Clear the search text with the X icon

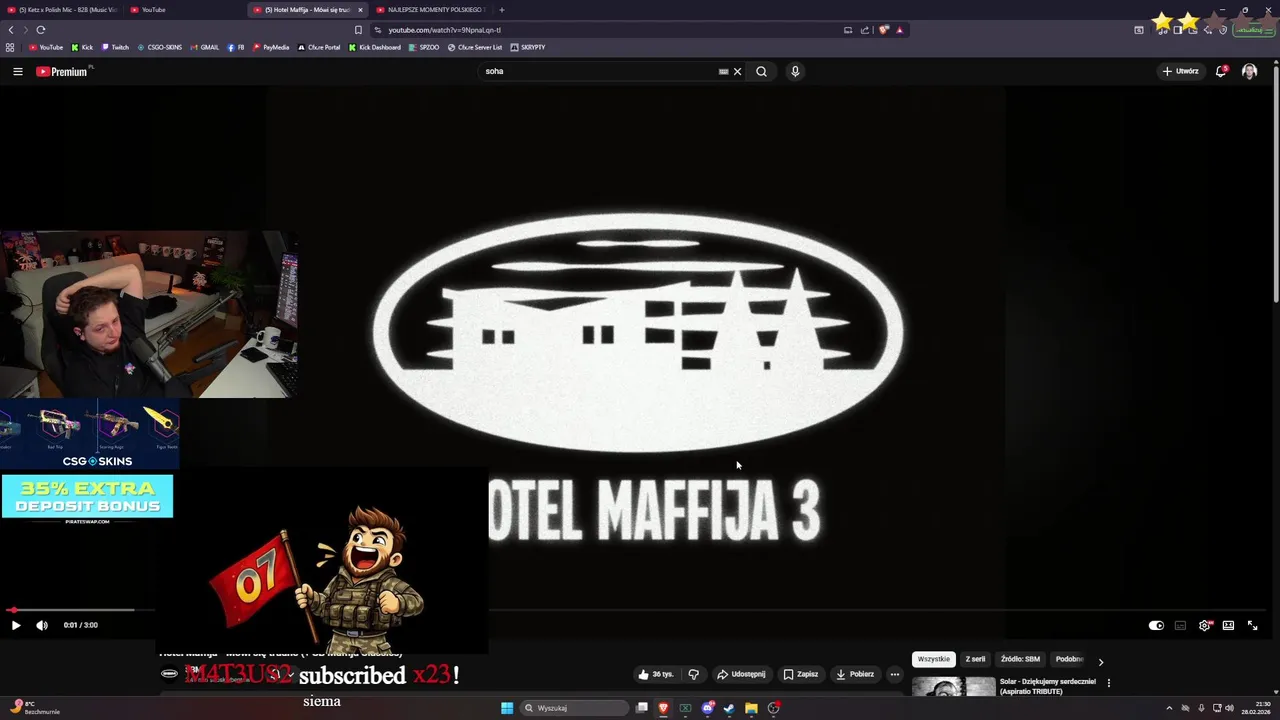tap(737, 71)
